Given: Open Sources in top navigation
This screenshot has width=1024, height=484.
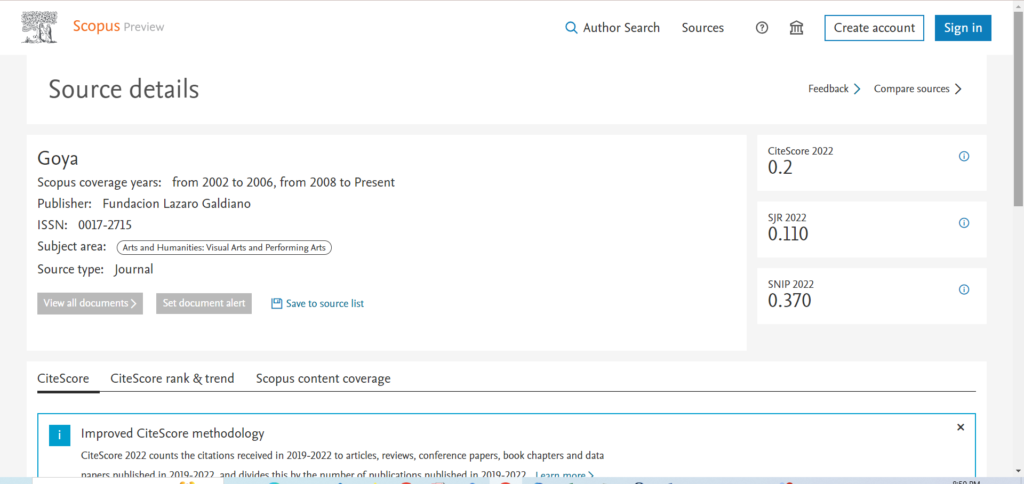Looking at the screenshot, I should 702,28.
